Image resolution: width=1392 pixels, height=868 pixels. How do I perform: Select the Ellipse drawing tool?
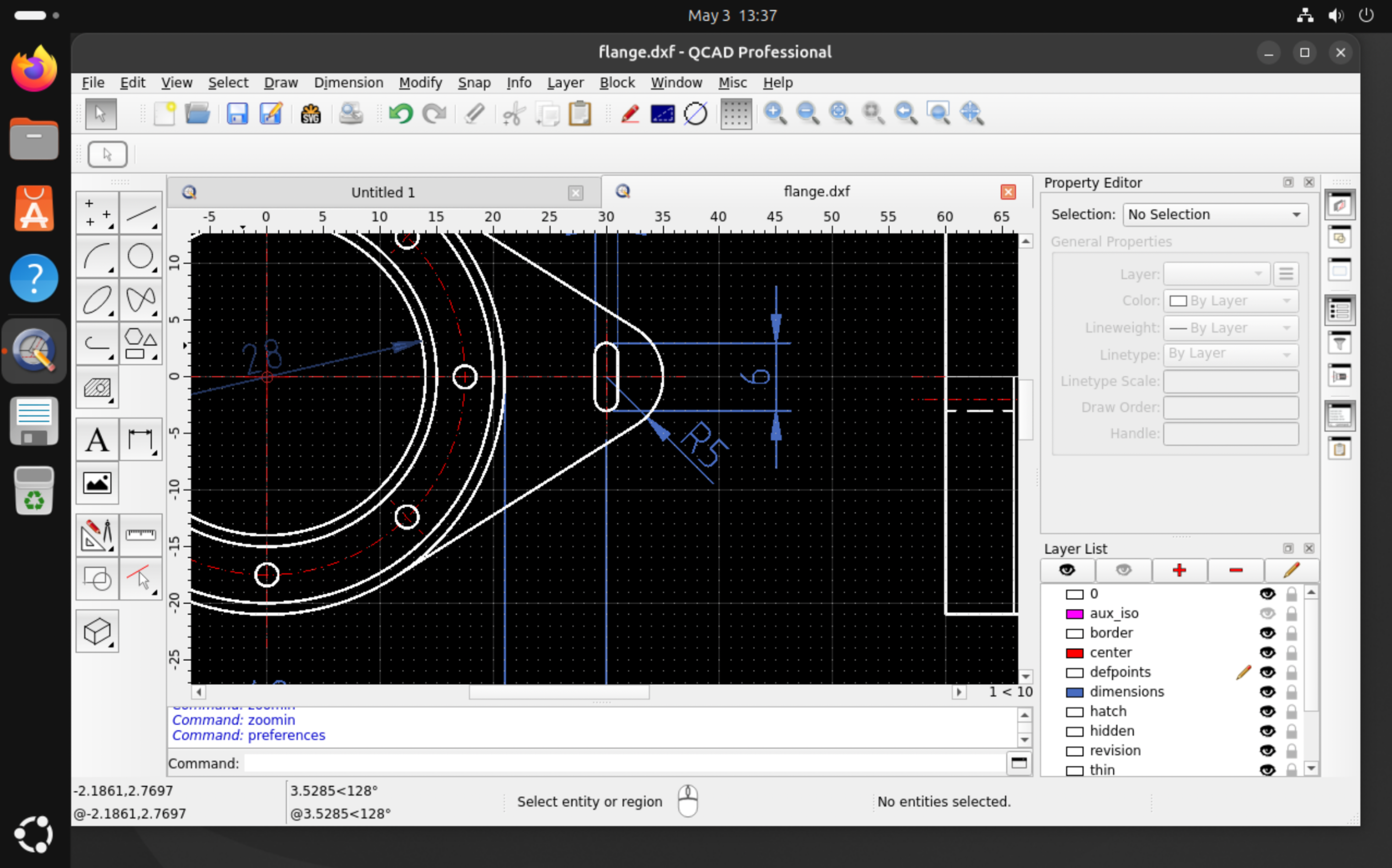click(x=98, y=300)
